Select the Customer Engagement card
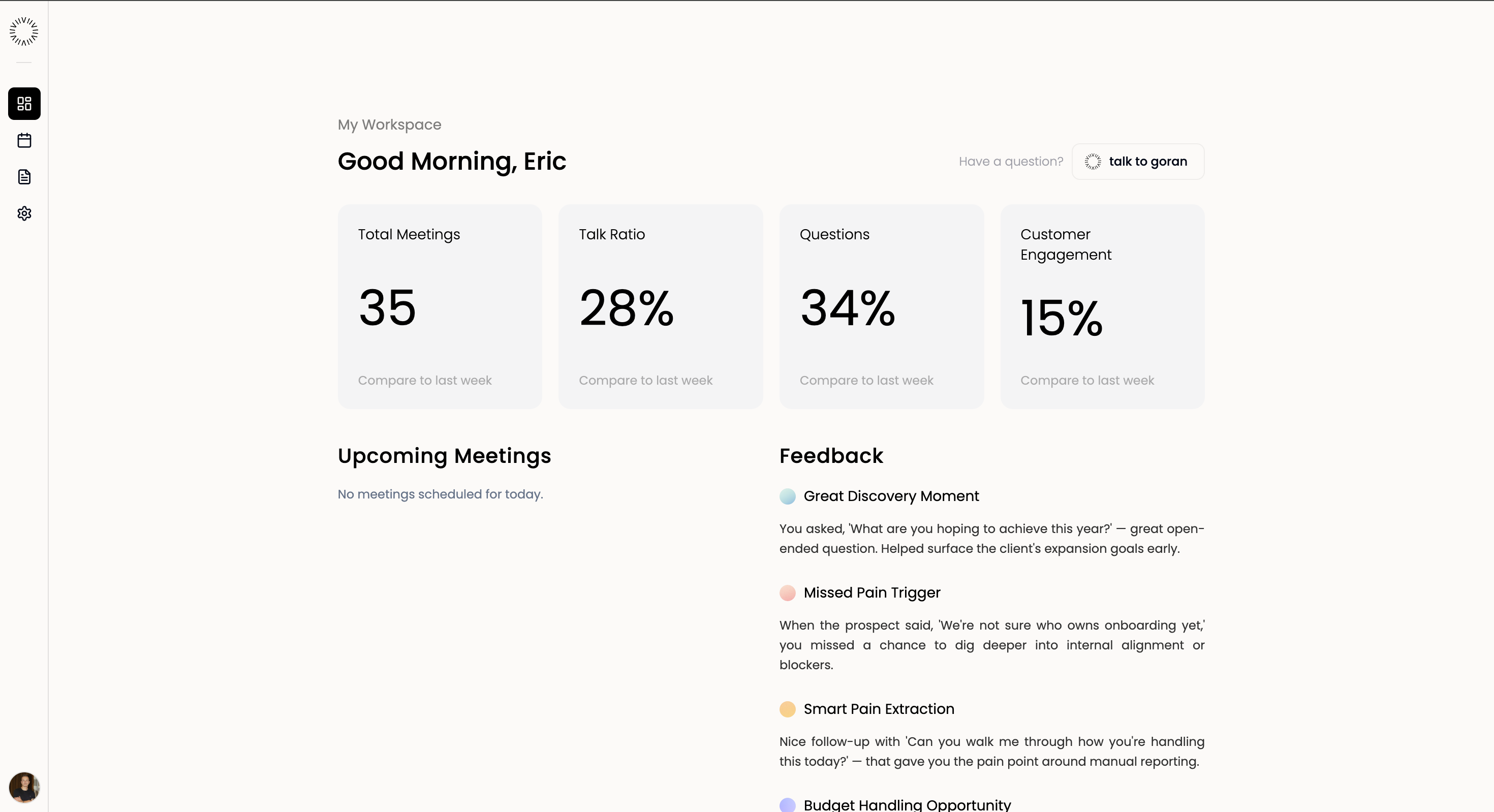The width and height of the screenshot is (1494, 812). pyautogui.click(x=1102, y=306)
